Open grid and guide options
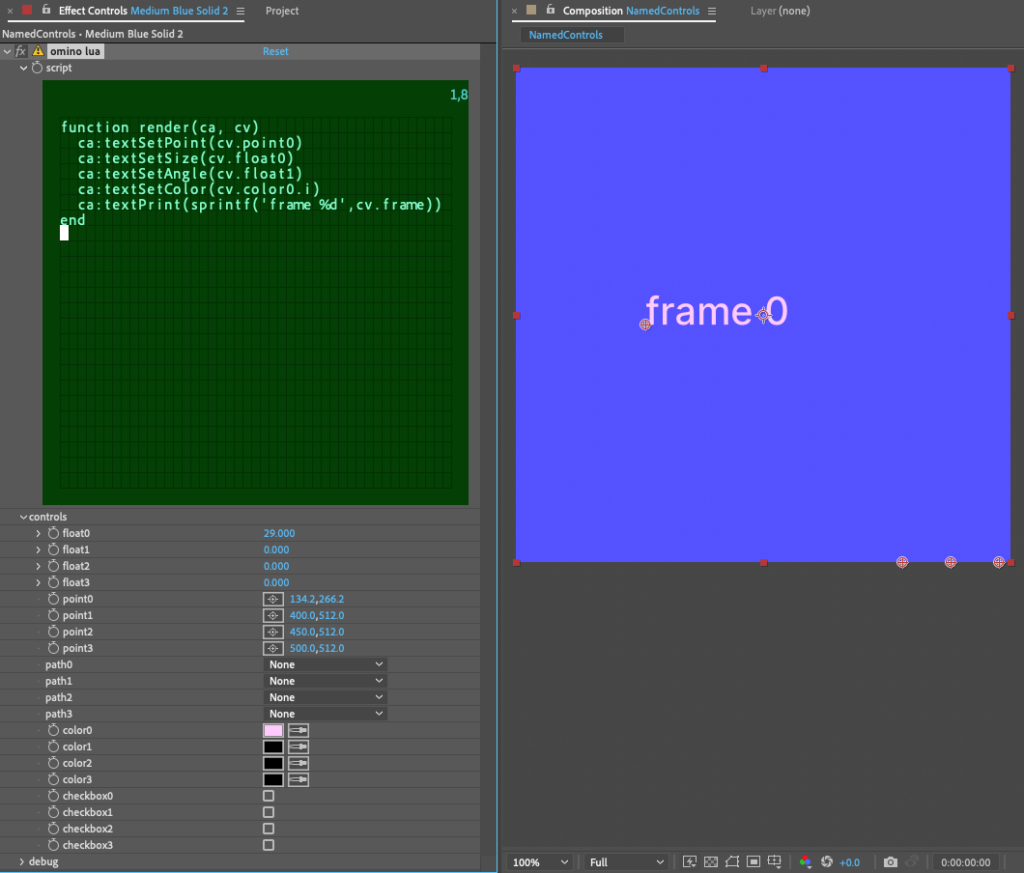1024x873 pixels. coord(775,862)
